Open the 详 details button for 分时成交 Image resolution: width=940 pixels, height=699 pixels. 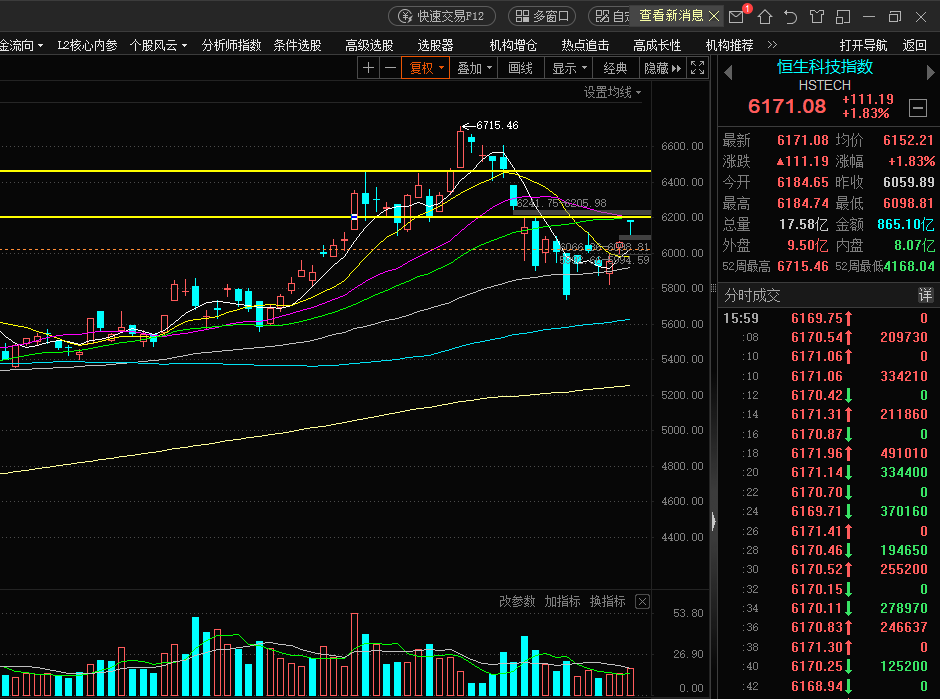click(x=925, y=295)
